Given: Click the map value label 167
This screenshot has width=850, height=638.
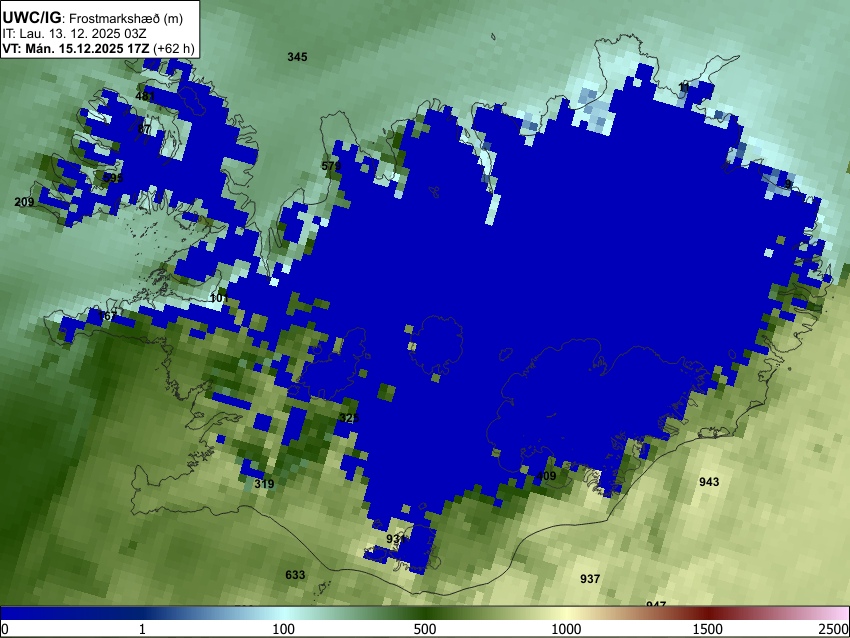Looking at the screenshot, I should (x=107, y=315).
